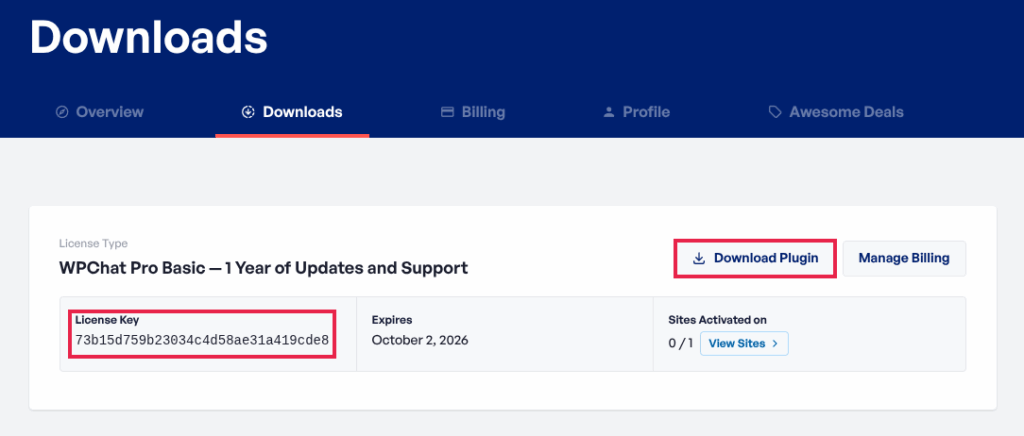Click the download circle icon in Downloads tab
Screen dimensions: 1024x436
click(x=248, y=112)
